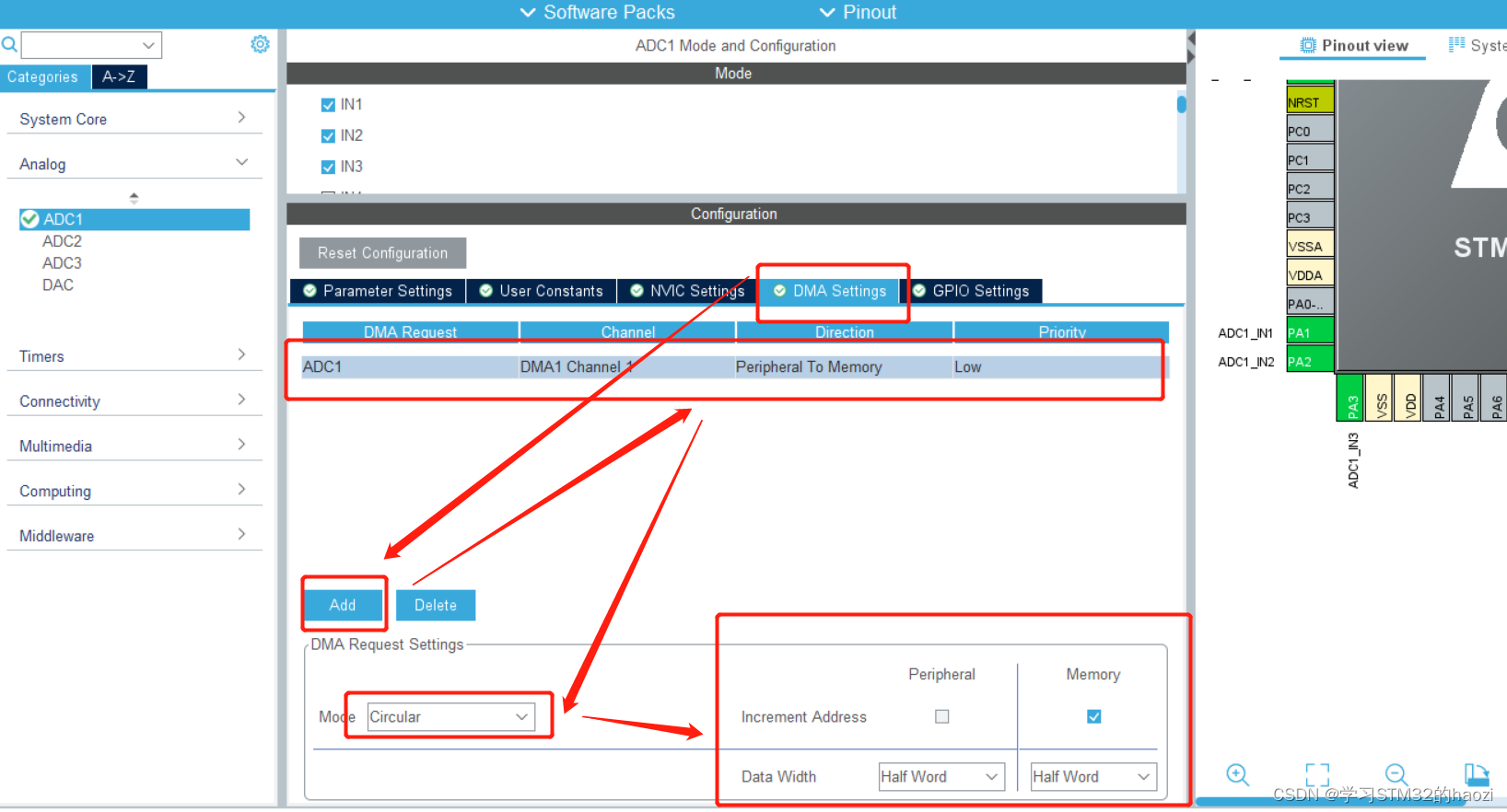
Task: Click the Delete DMA request button
Action: point(436,605)
